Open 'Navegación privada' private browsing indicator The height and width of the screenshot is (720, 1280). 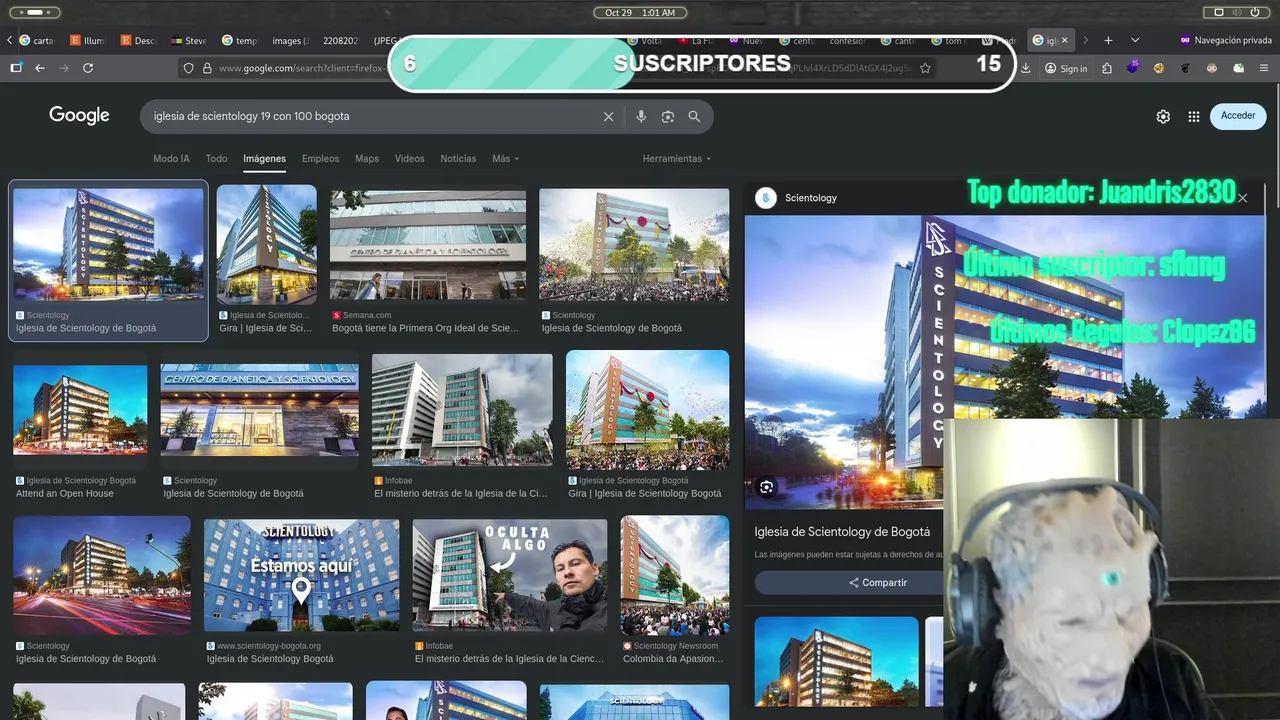pos(1225,40)
